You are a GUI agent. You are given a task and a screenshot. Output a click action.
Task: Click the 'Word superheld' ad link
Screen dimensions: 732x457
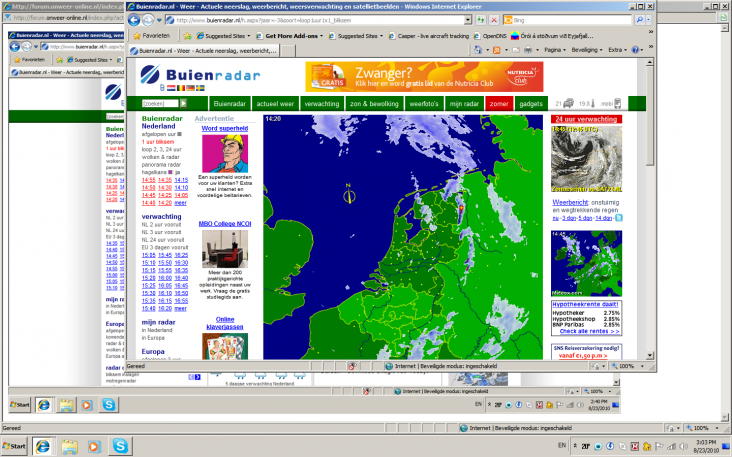point(225,129)
